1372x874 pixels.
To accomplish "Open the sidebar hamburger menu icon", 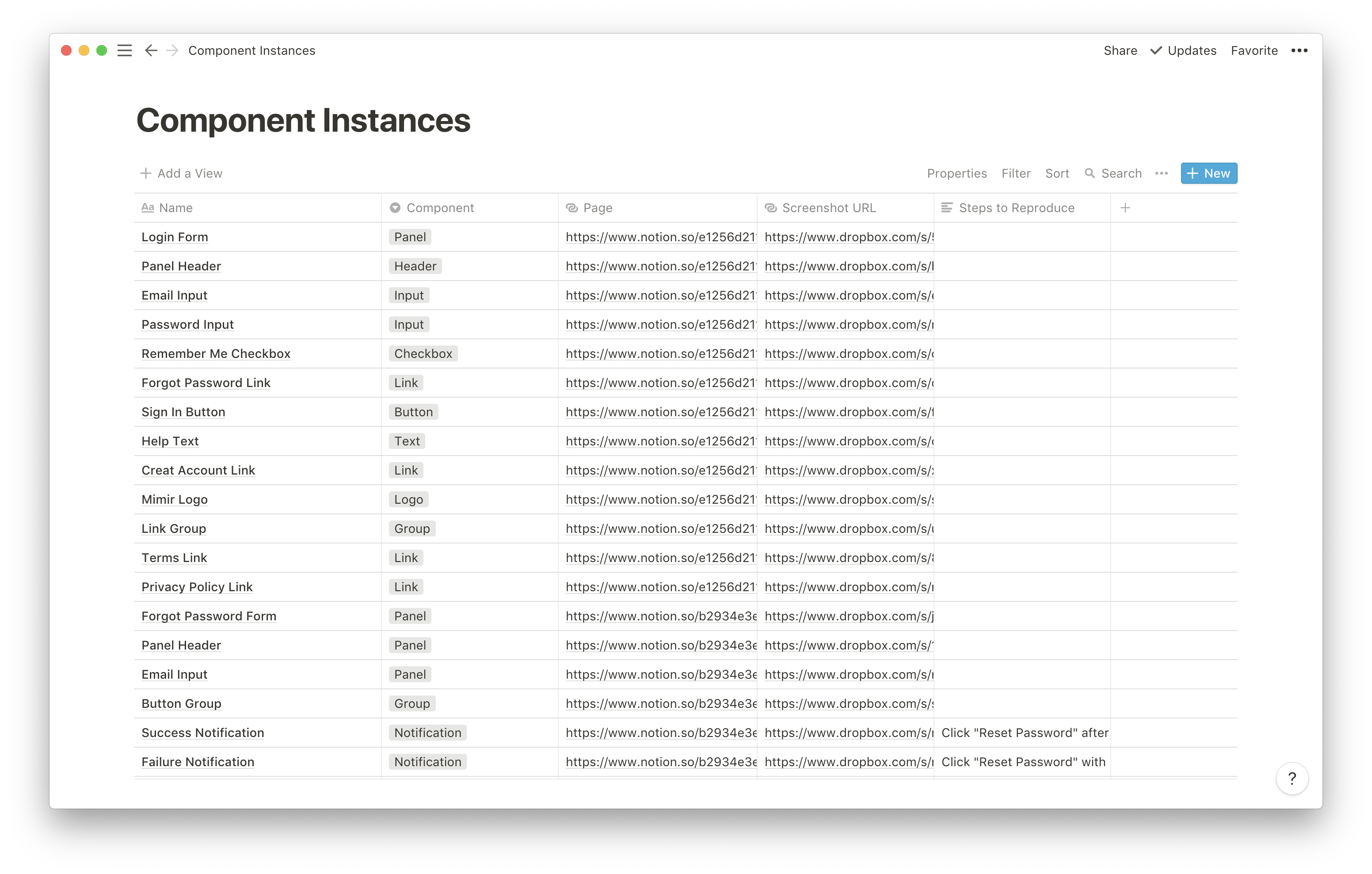I will (x=124, y=51).
